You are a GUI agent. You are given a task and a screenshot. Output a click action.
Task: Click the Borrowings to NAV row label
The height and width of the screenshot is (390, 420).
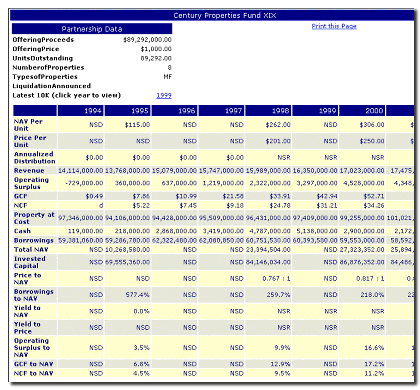point(34,295)
